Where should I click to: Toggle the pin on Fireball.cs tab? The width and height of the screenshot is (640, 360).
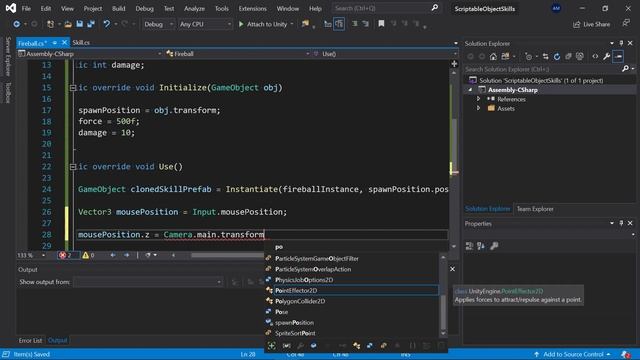(54, 42)
